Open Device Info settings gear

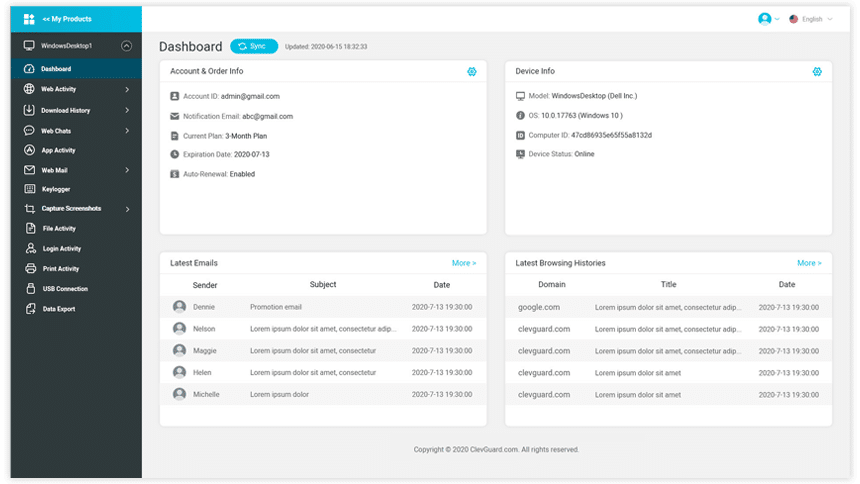coord(817,71)
